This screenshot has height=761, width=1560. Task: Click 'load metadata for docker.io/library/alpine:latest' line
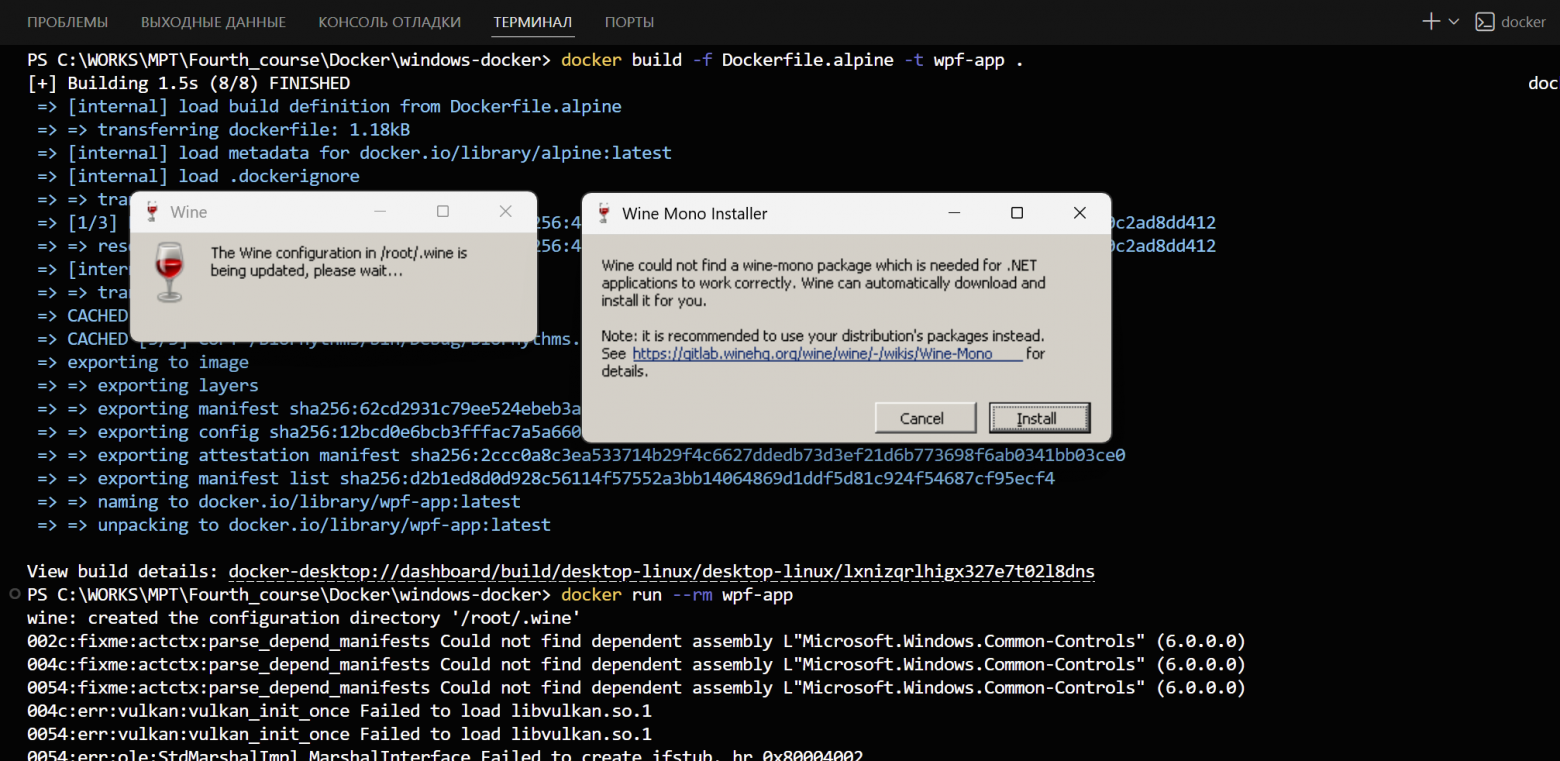[x=354, y=153]
